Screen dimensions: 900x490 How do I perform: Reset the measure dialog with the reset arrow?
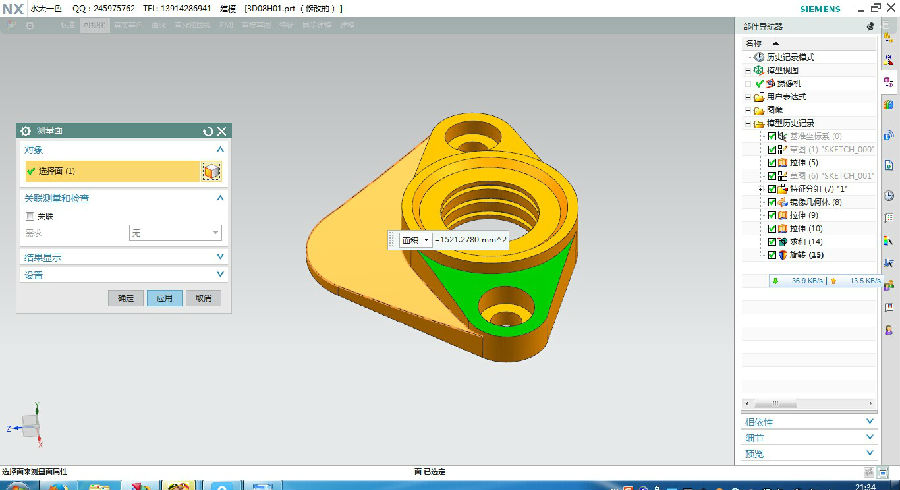tap(208, 131)
